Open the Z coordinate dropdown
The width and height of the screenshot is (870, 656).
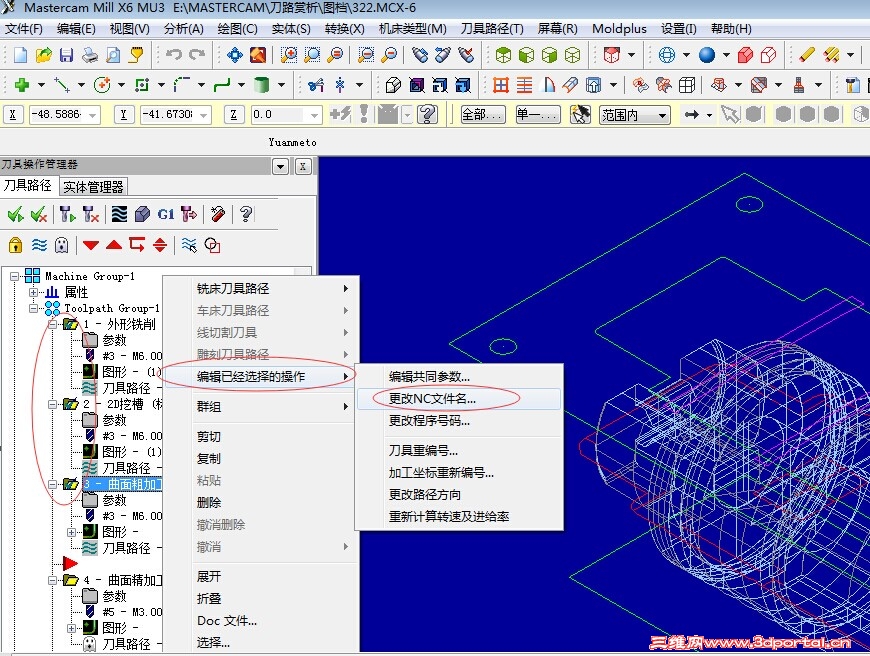pos(316,114)
